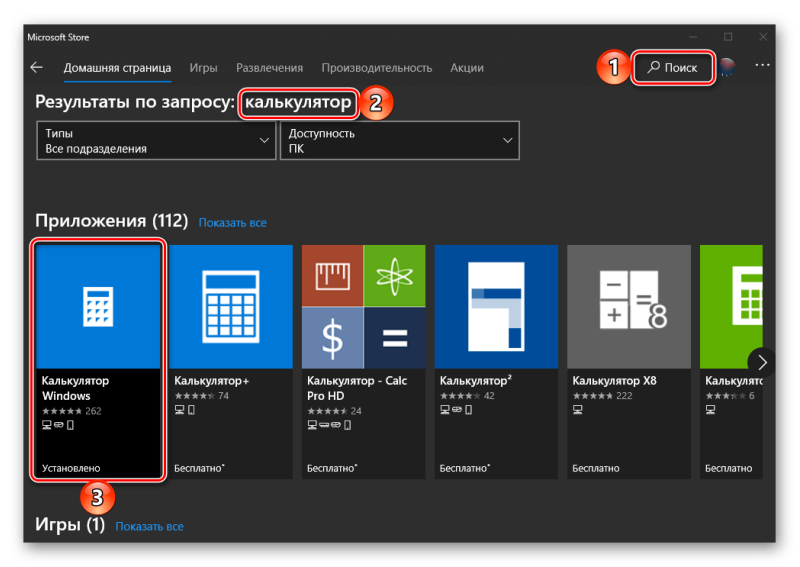Screen dimensions: 800x567
Task: Click the Приложения (112) heading
Action: point(111,221)
